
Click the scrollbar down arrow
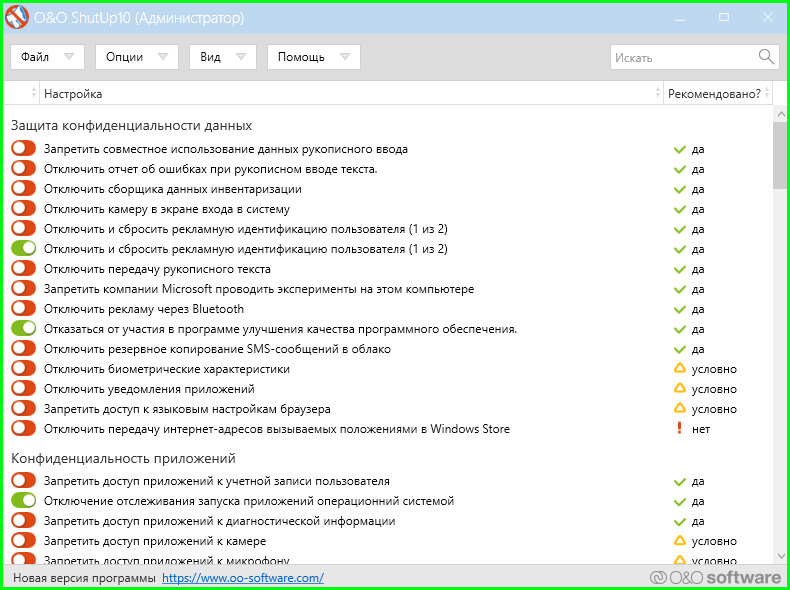(x=780, y=556)
